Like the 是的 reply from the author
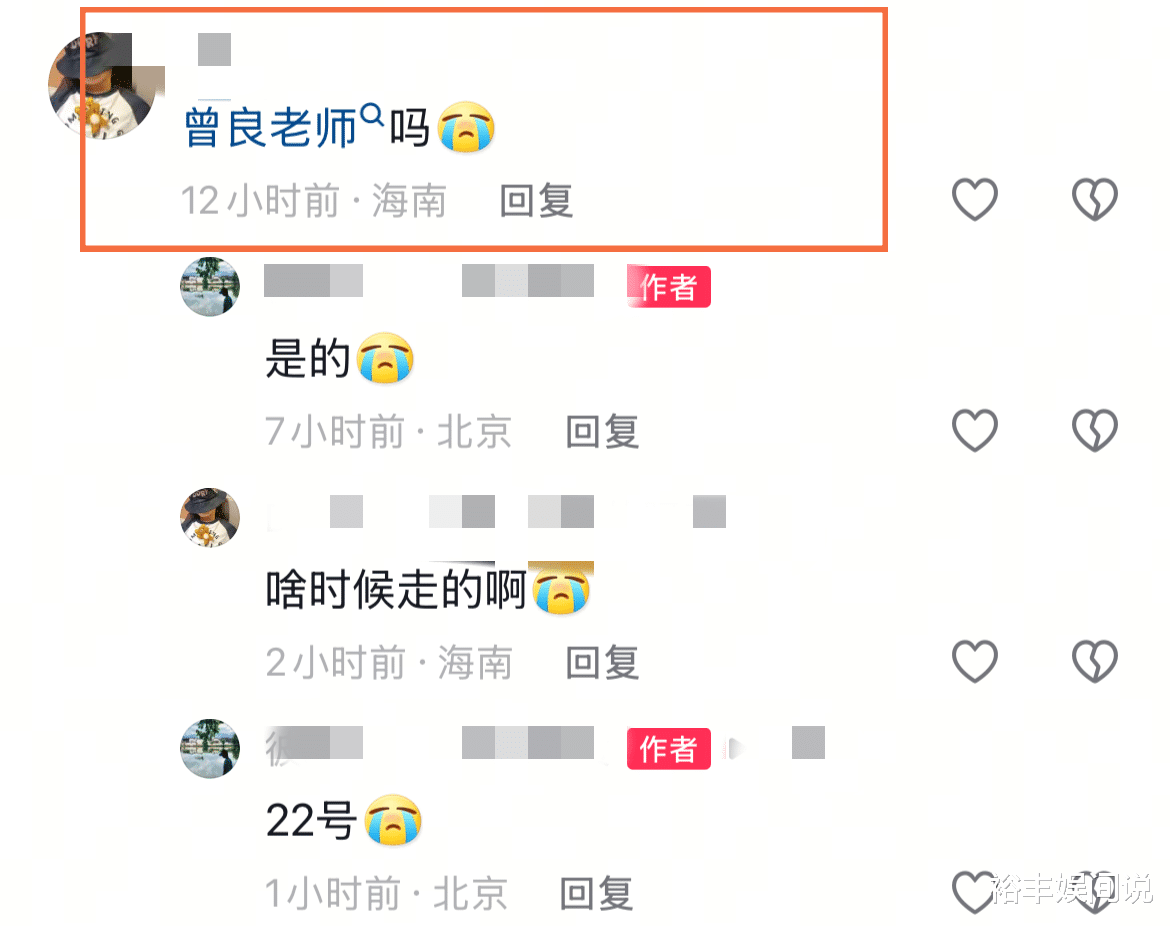1170x926 pixels. pyautogui.click(x=975, y=431)
